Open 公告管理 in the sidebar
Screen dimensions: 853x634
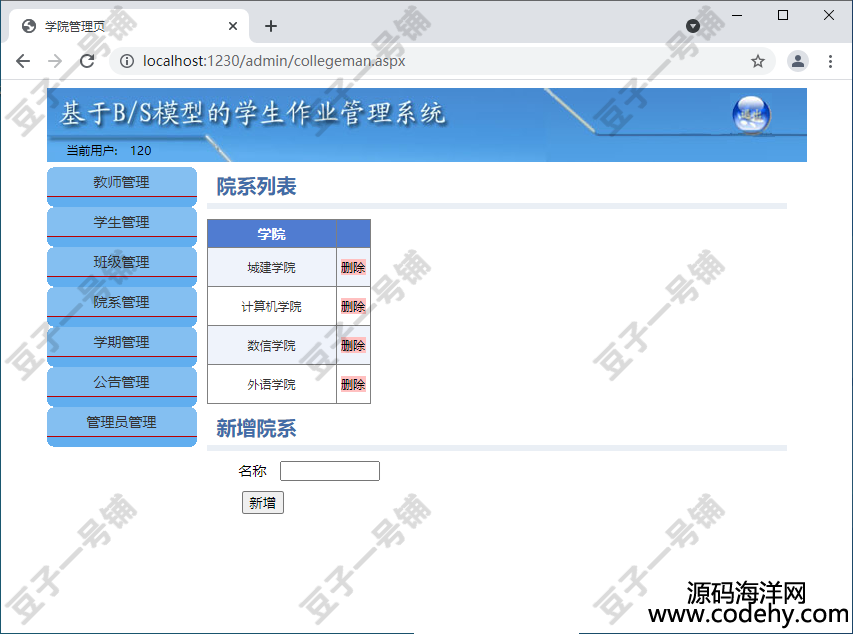coord(122,382)
